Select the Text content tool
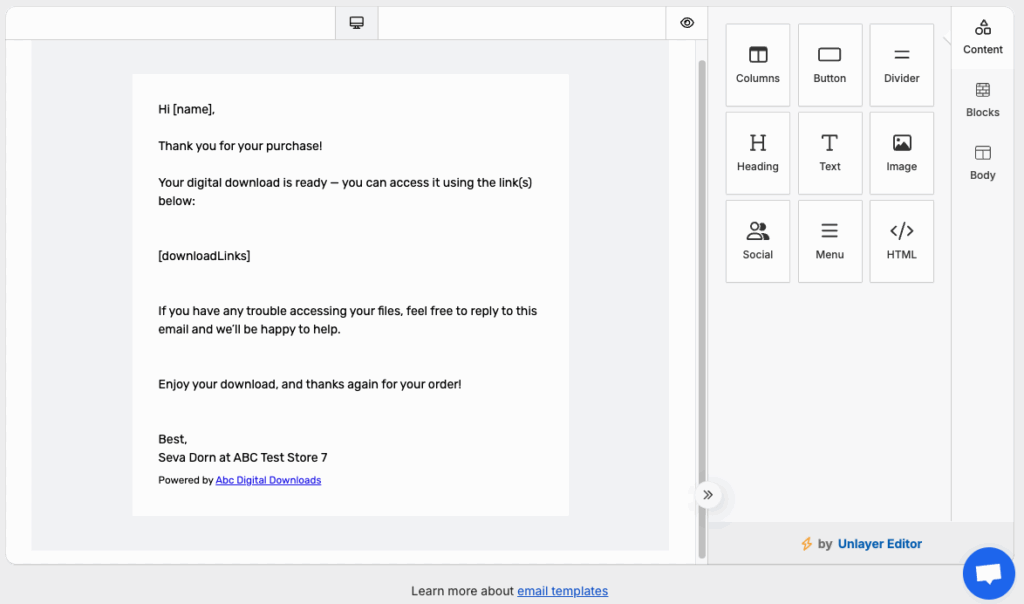This screenshot has width=1024, height=604. [829, 153]
